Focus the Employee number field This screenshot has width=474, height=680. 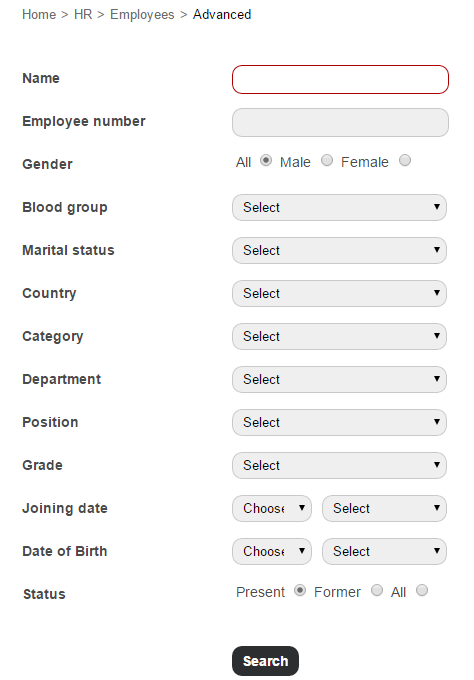[x=340, y=122]
